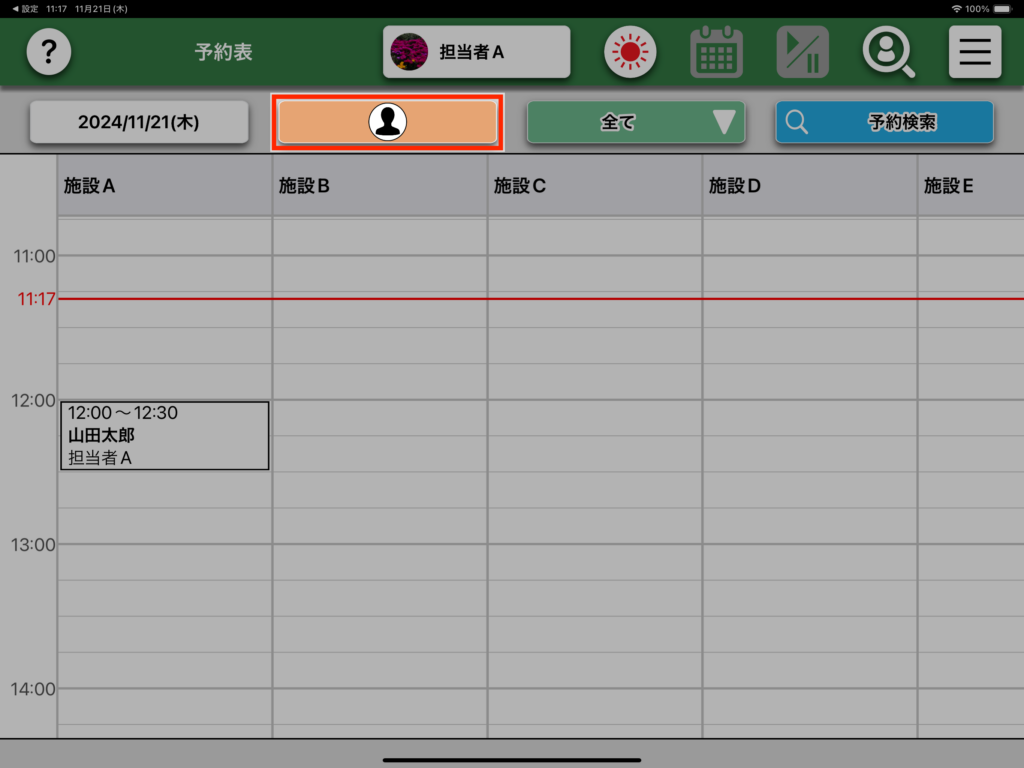Open the 2024/11/21(木) date picker
Viewport: 1024px width, 768px height.
[x=139, y=122]
